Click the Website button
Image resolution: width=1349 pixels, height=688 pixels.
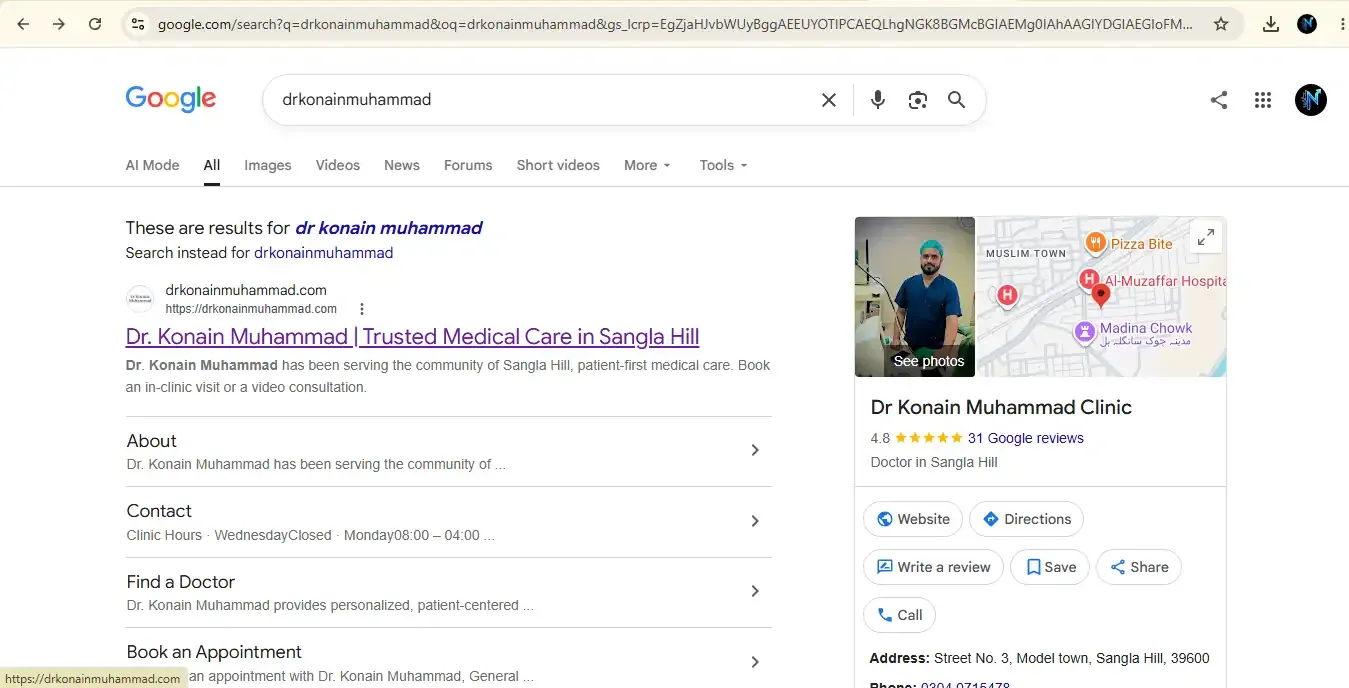pos(913,519)
